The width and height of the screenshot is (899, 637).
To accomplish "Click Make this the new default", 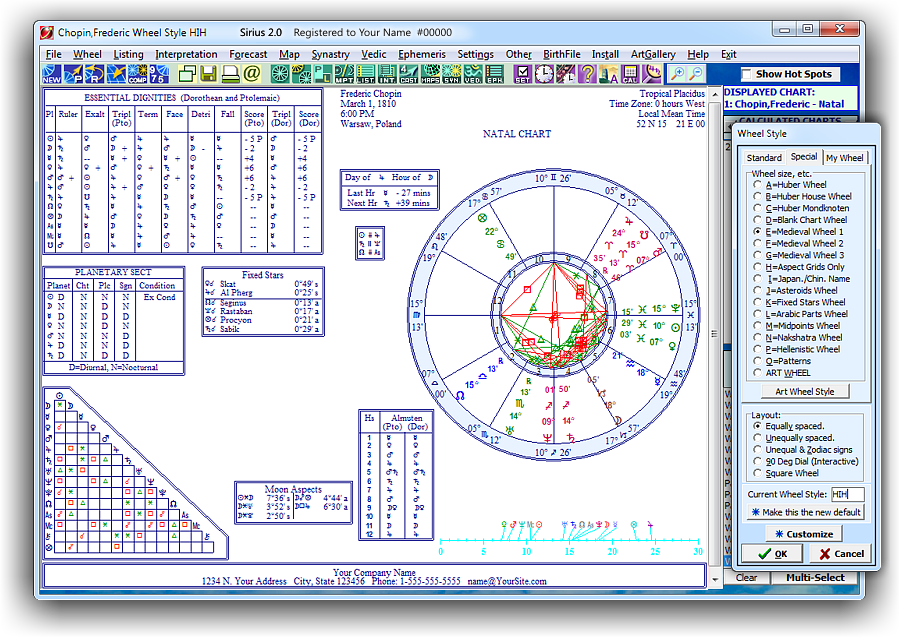I will click(806, 512).
